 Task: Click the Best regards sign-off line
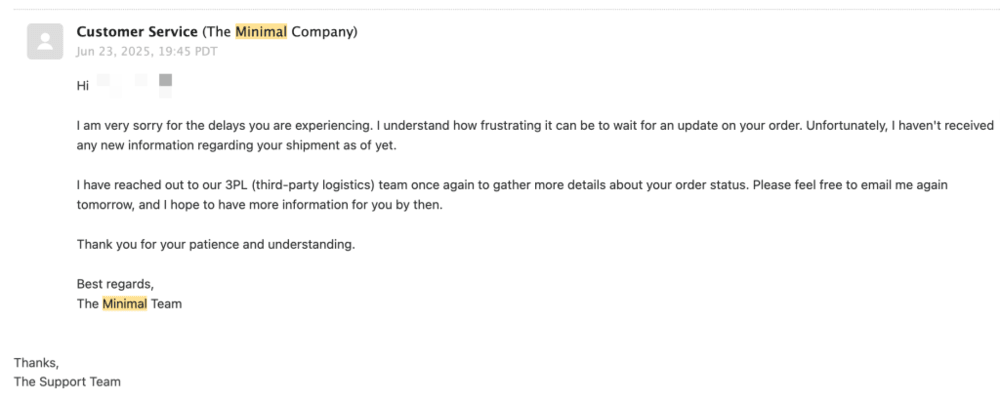pyautogui.click(x=115, y=284)
